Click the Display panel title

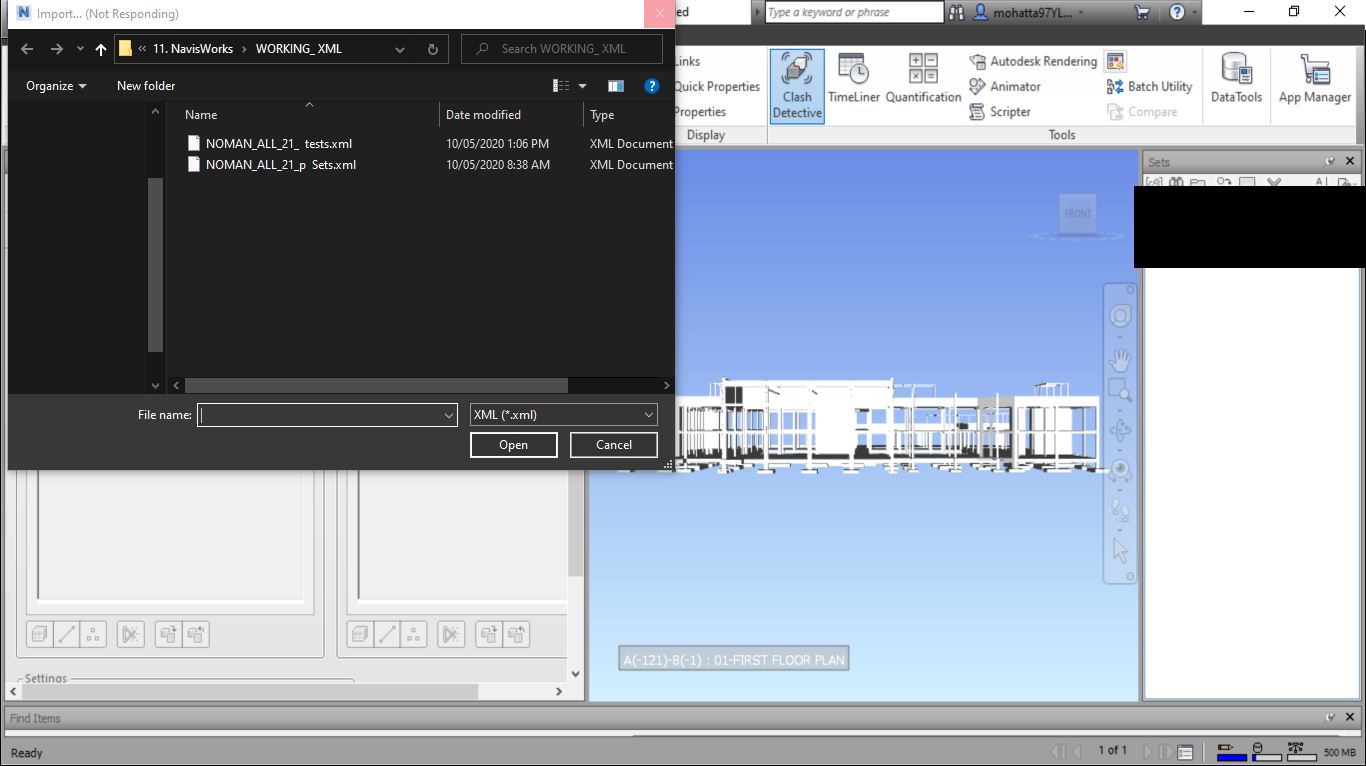coord(706,135)
